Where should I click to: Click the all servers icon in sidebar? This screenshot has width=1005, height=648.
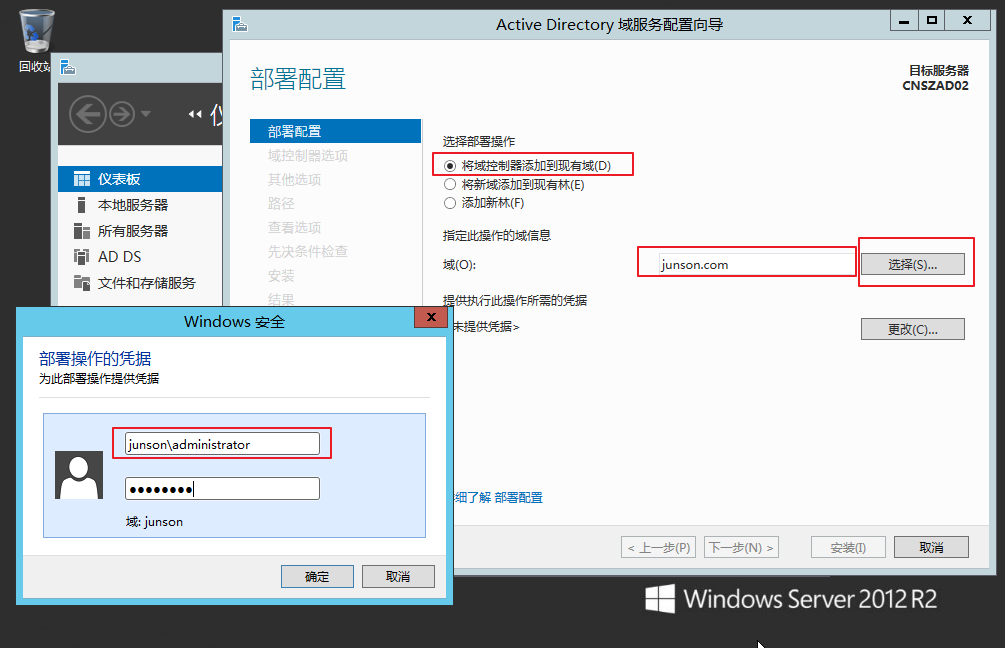point(81,231)
